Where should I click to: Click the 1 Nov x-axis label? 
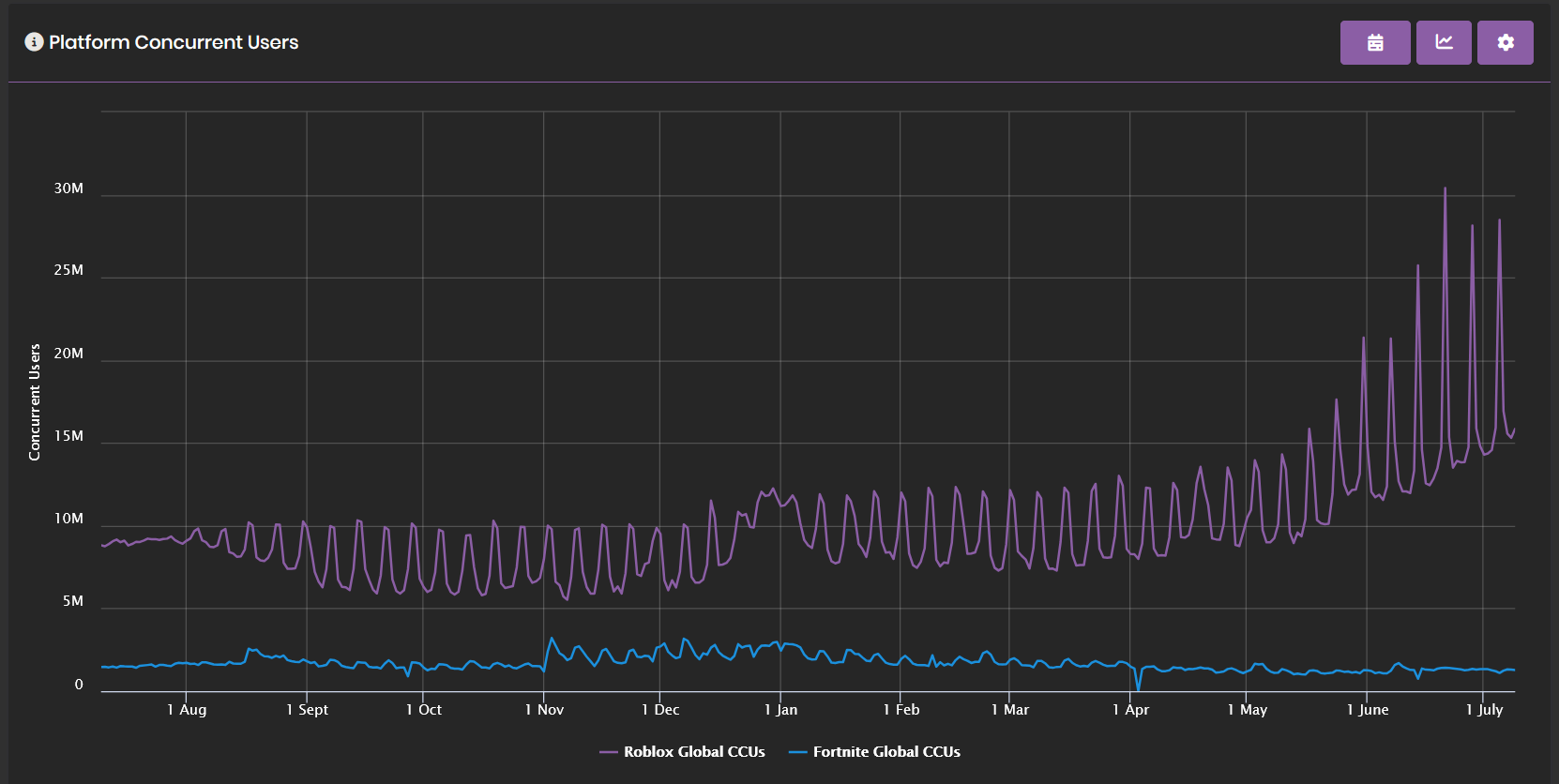[544, 710]
